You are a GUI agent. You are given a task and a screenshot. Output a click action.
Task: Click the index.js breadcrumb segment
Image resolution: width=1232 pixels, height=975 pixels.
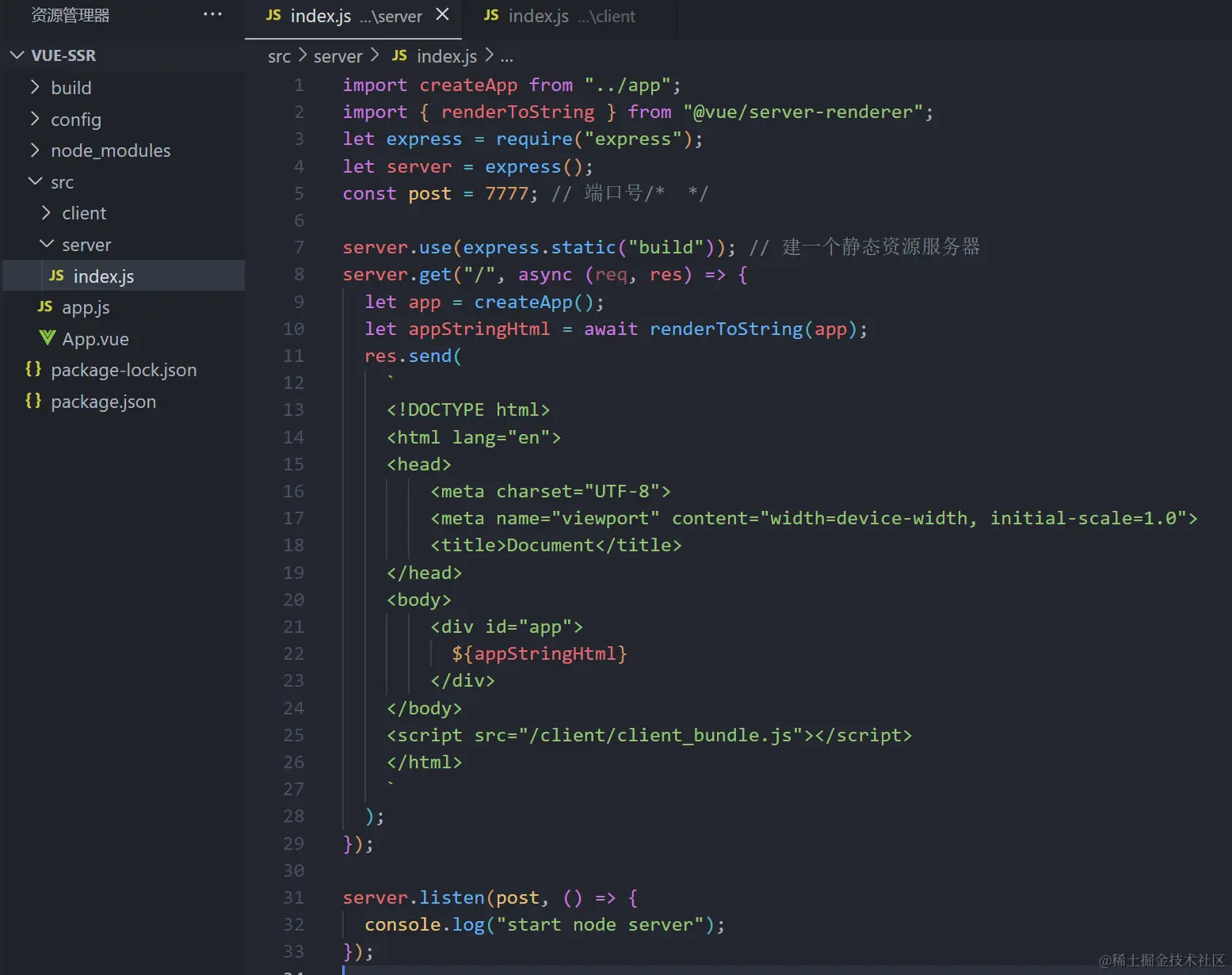coord(447,56)
